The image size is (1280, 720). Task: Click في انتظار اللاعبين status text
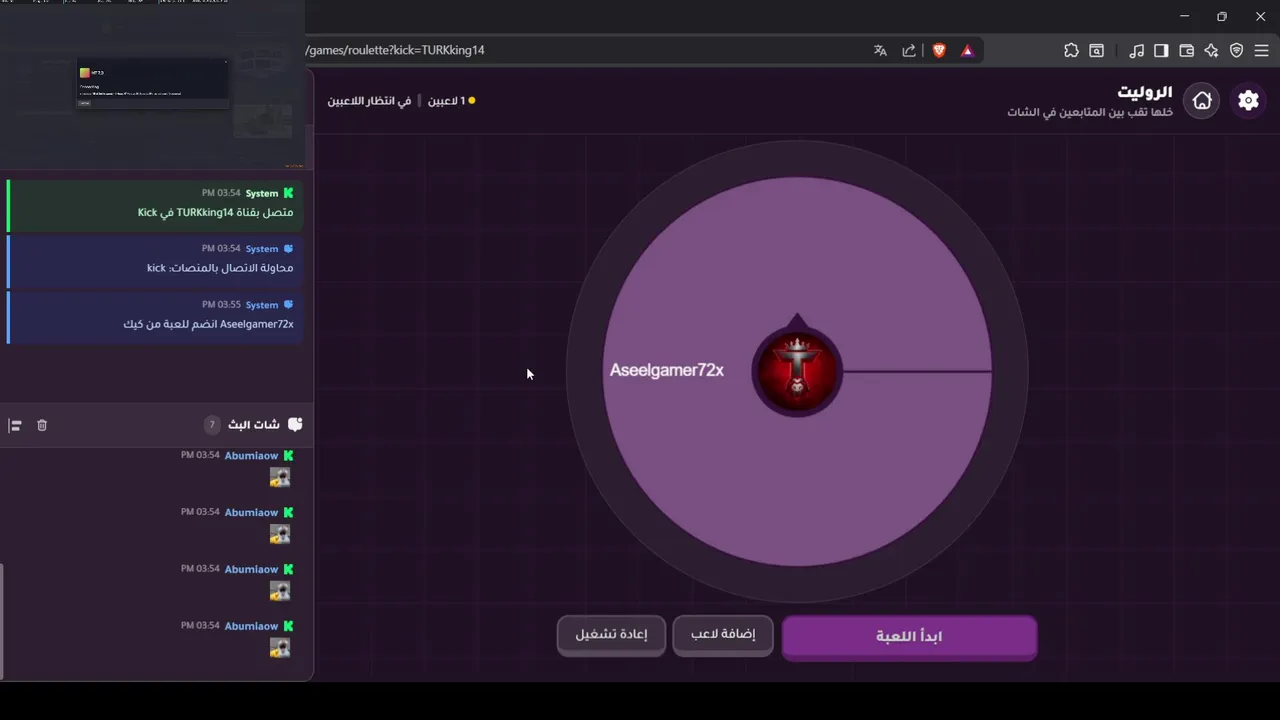[x=369, y=101]
